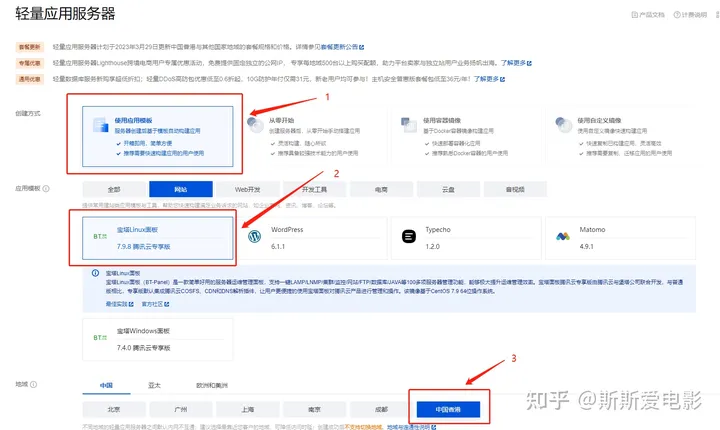Switch to the 网站 template category
The image size is (720, 430).
tap(181, 189)
